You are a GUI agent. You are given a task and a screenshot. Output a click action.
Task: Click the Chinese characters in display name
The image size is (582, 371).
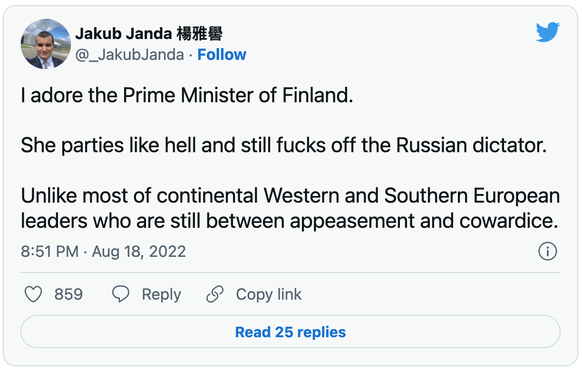[199, 34]
